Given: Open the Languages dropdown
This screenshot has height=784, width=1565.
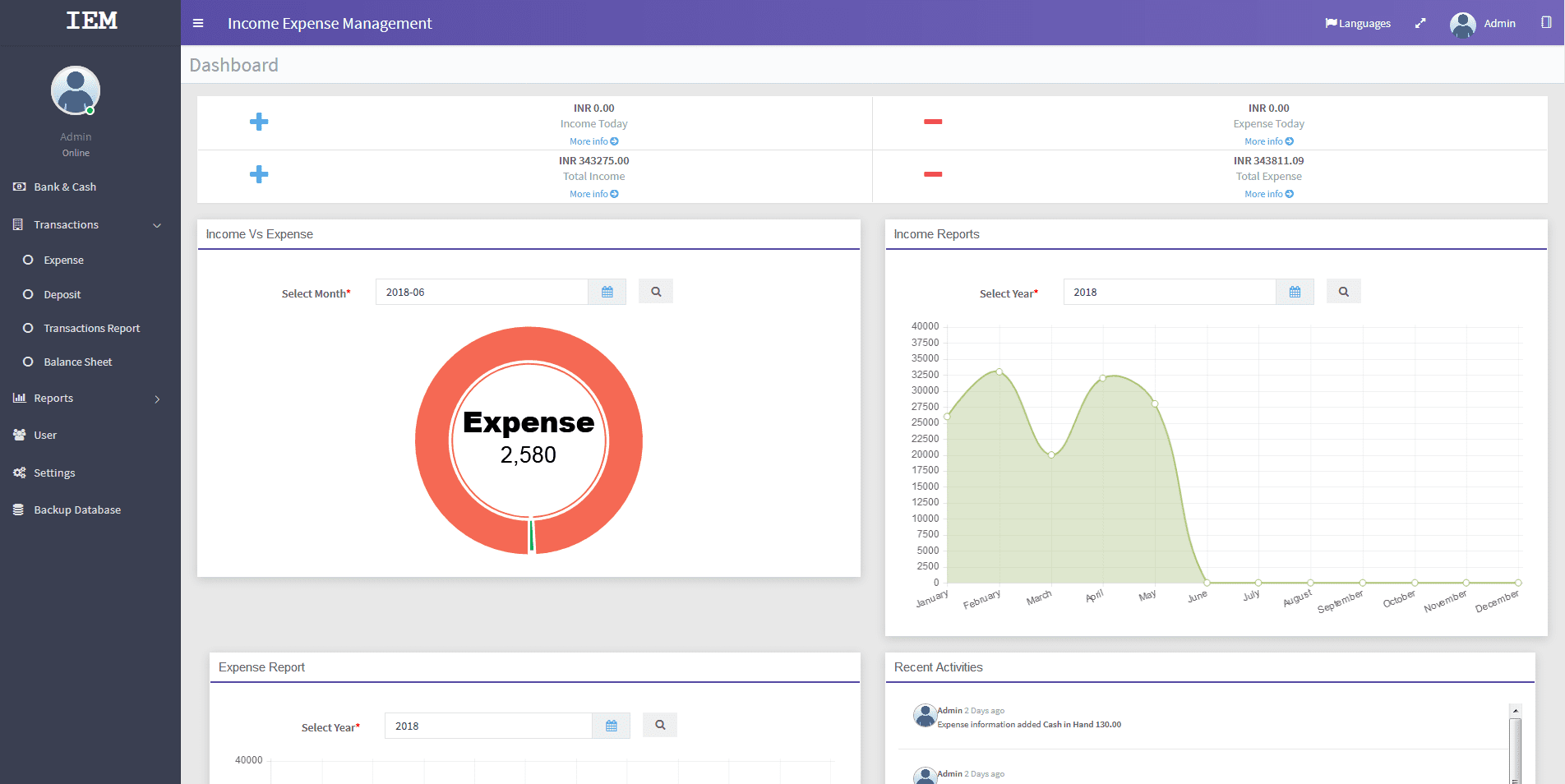Looking at the screenshot, I should (1358, 23).
